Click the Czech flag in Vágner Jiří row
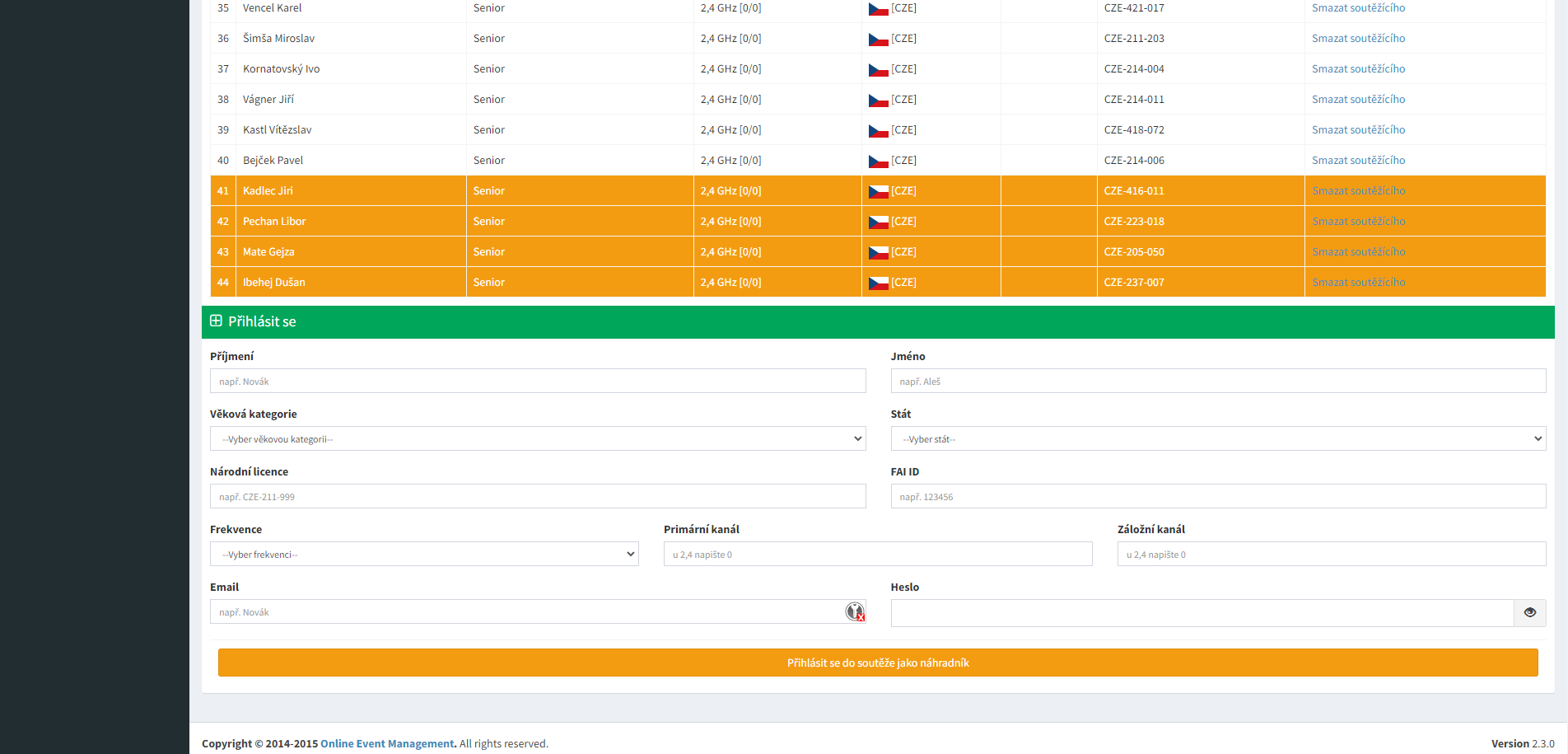This screenshot has width=1568, height=754. point(878,100)
